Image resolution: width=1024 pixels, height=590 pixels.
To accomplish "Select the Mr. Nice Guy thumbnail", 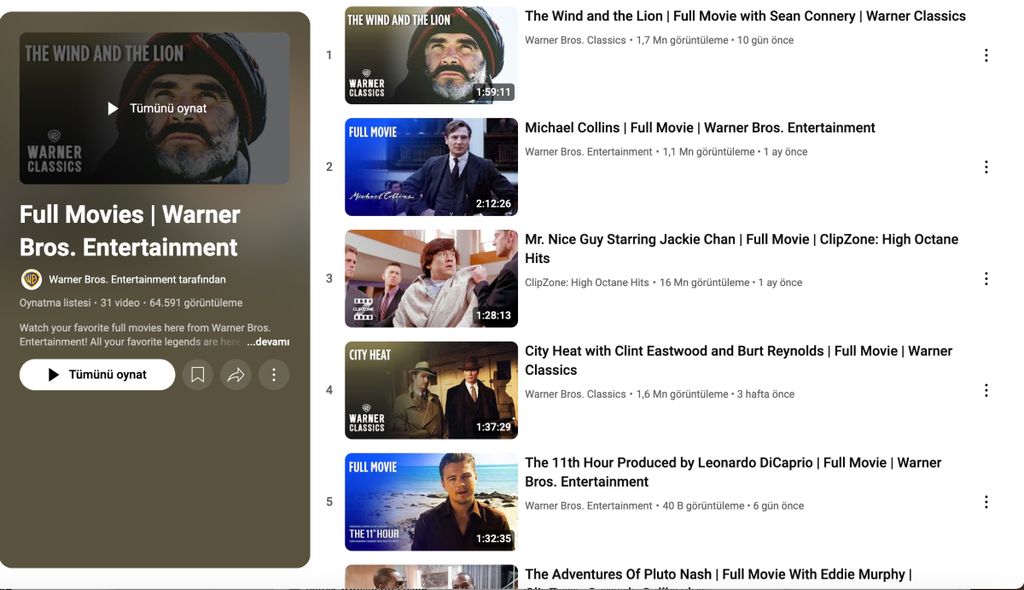I will coord(431,278).
